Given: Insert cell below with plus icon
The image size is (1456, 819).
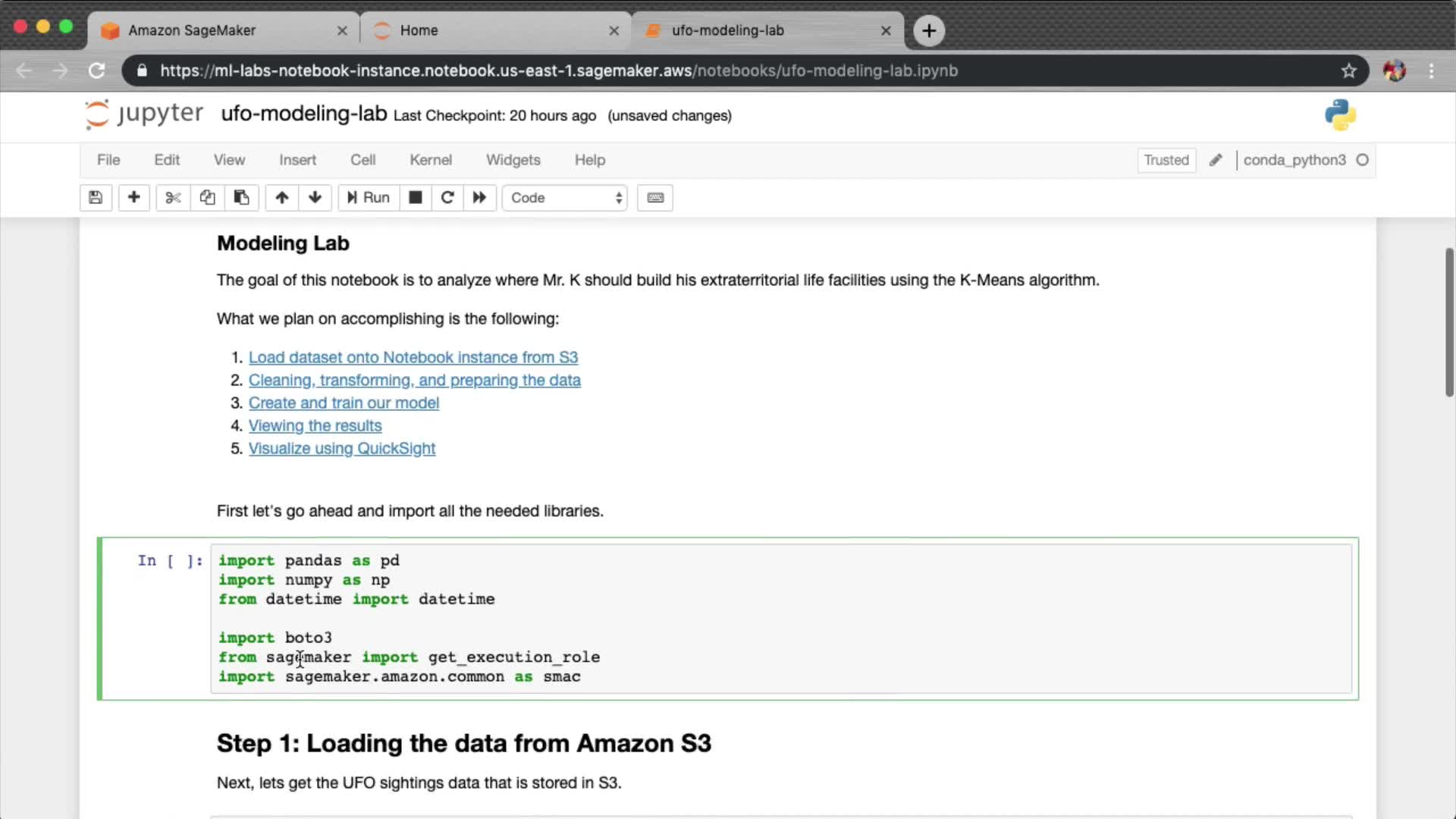Looking at the screenshot, I should pos(133,198).
